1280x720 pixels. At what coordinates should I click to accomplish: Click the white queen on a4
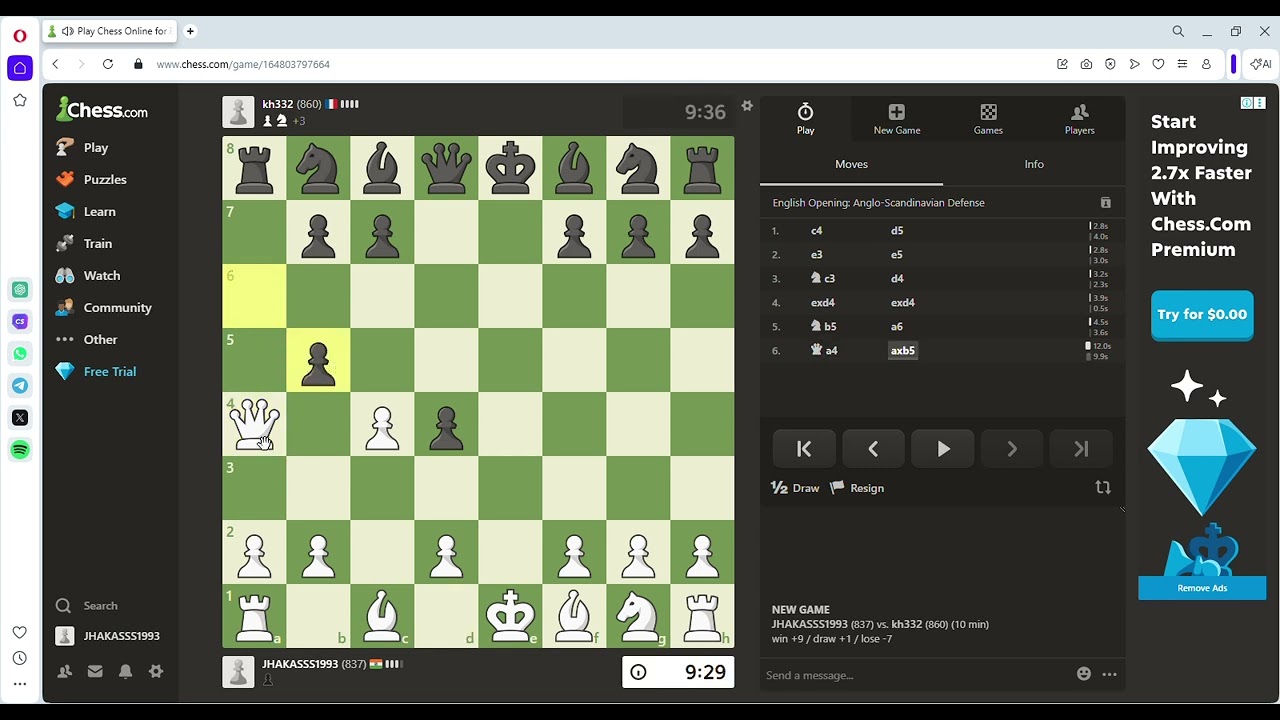click(x=254, y=424)
